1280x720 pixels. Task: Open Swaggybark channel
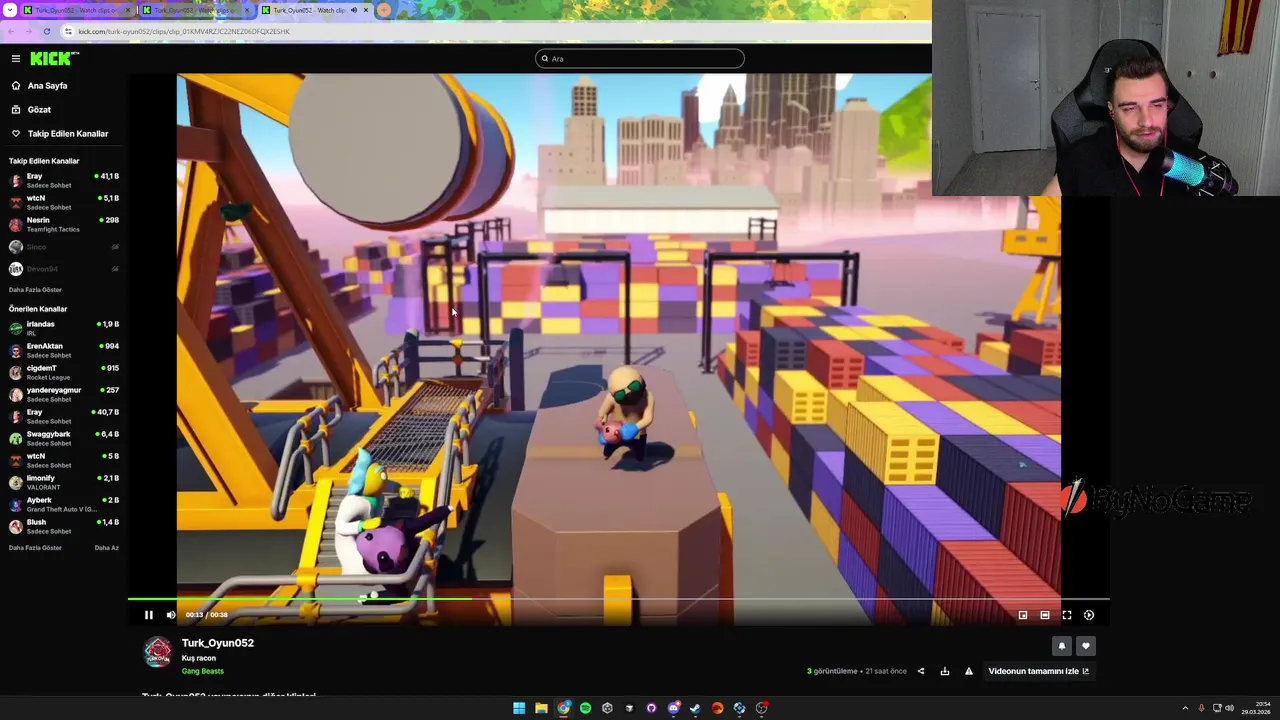pyautogui.click(x=64, y=438)
